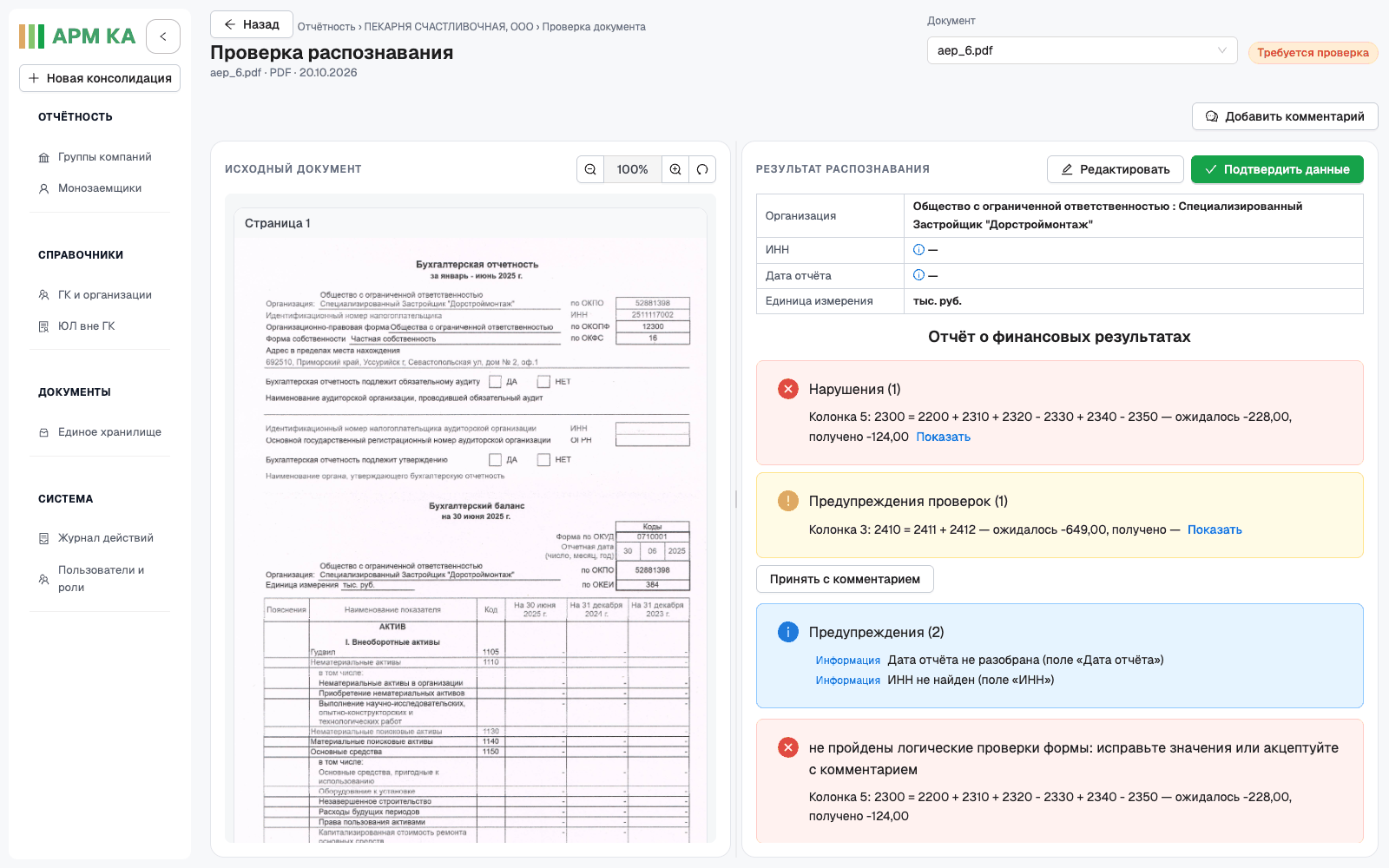Click the Назад button
Image resolution: width=1389 pixels, height=868 pixels.
pyautogui.click(x=252, y=24)
